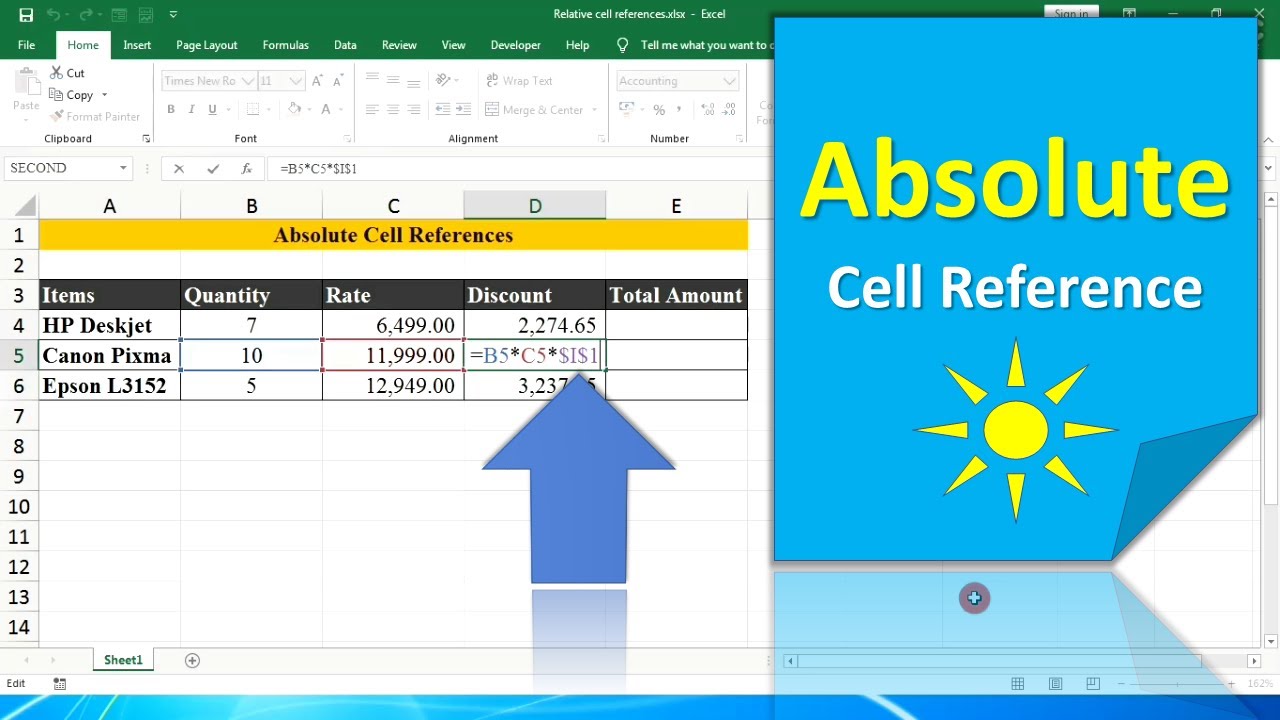
Task: Confirm the formula with the checkmark
Action: [x=212, y=169]
